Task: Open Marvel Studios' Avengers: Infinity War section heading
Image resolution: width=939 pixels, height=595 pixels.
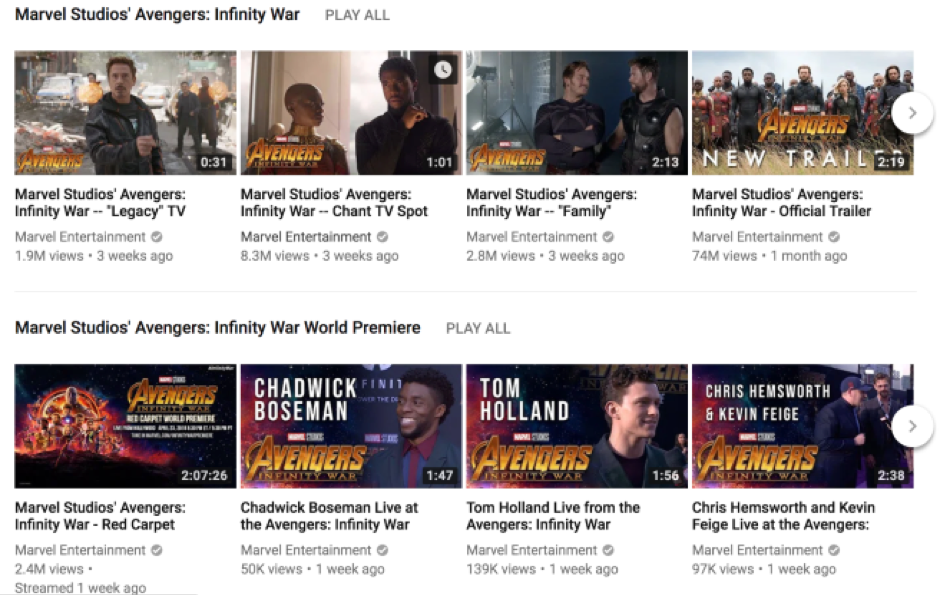Action: click(157, 15)
